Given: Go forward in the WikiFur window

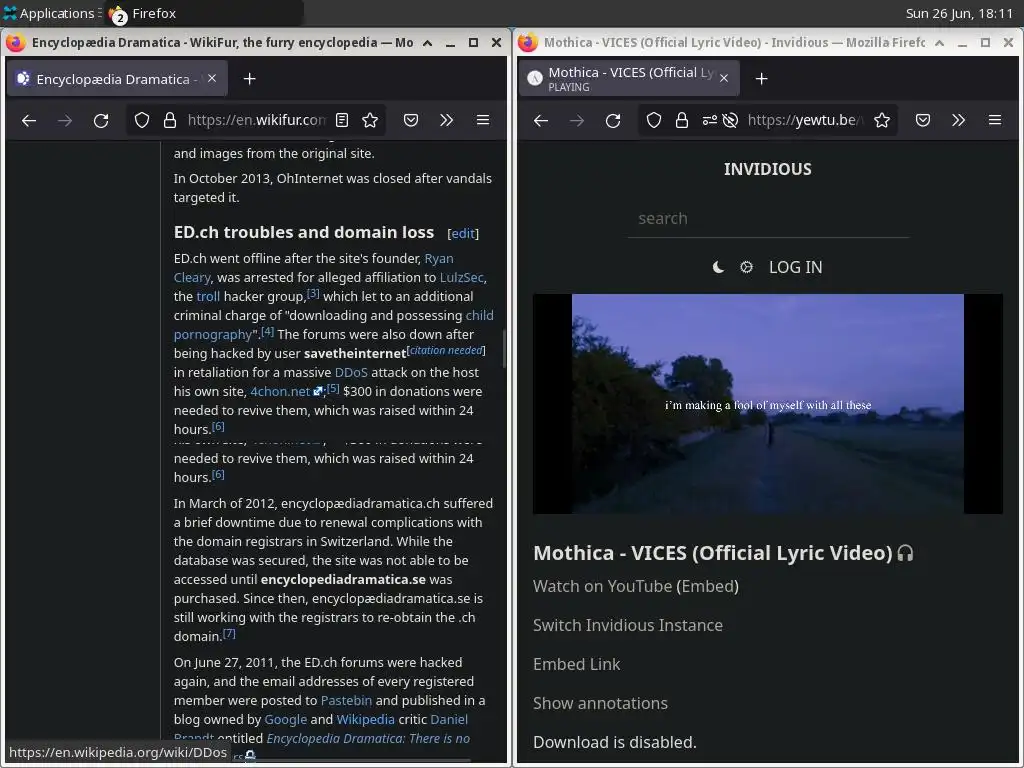Looking at the screenshot, I should [x=65, y=120].
